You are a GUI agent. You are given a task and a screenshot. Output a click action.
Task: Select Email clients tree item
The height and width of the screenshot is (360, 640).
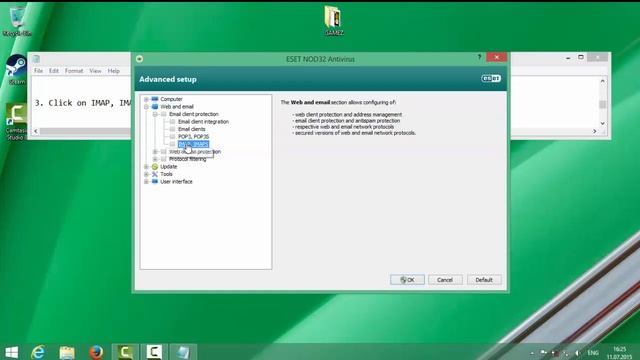[x=191, y=129]
